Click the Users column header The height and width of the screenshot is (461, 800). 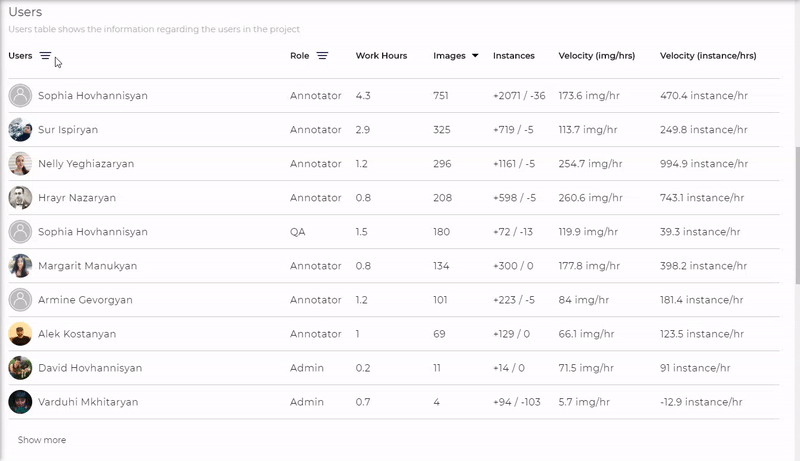pyautogui.click(x=20, y=56)
